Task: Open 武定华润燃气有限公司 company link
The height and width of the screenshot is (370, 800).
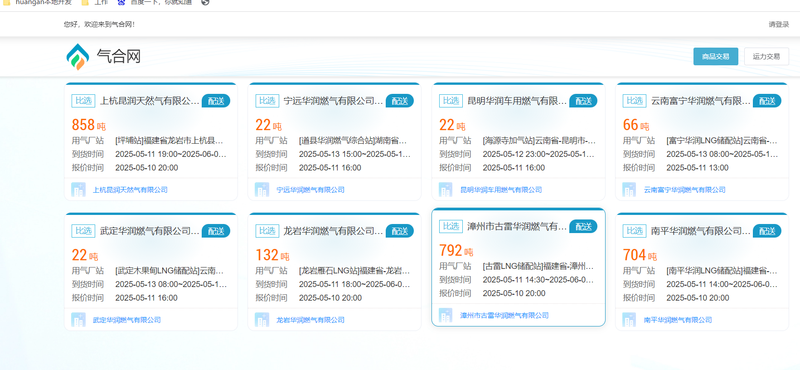Action: coord(127,320)
